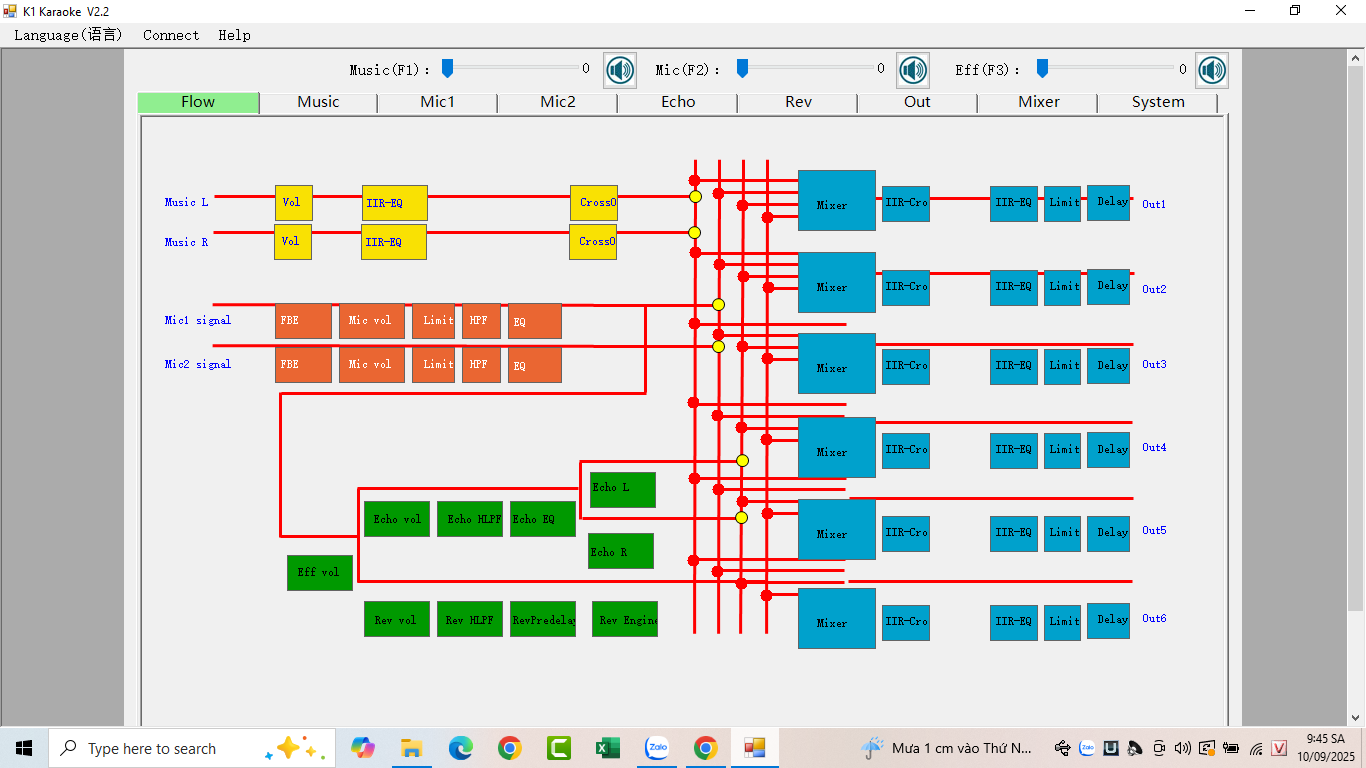1366x768 pixels.
Task: Toggle the Mic (F2) mute speaker
Action: pos(913,70)
